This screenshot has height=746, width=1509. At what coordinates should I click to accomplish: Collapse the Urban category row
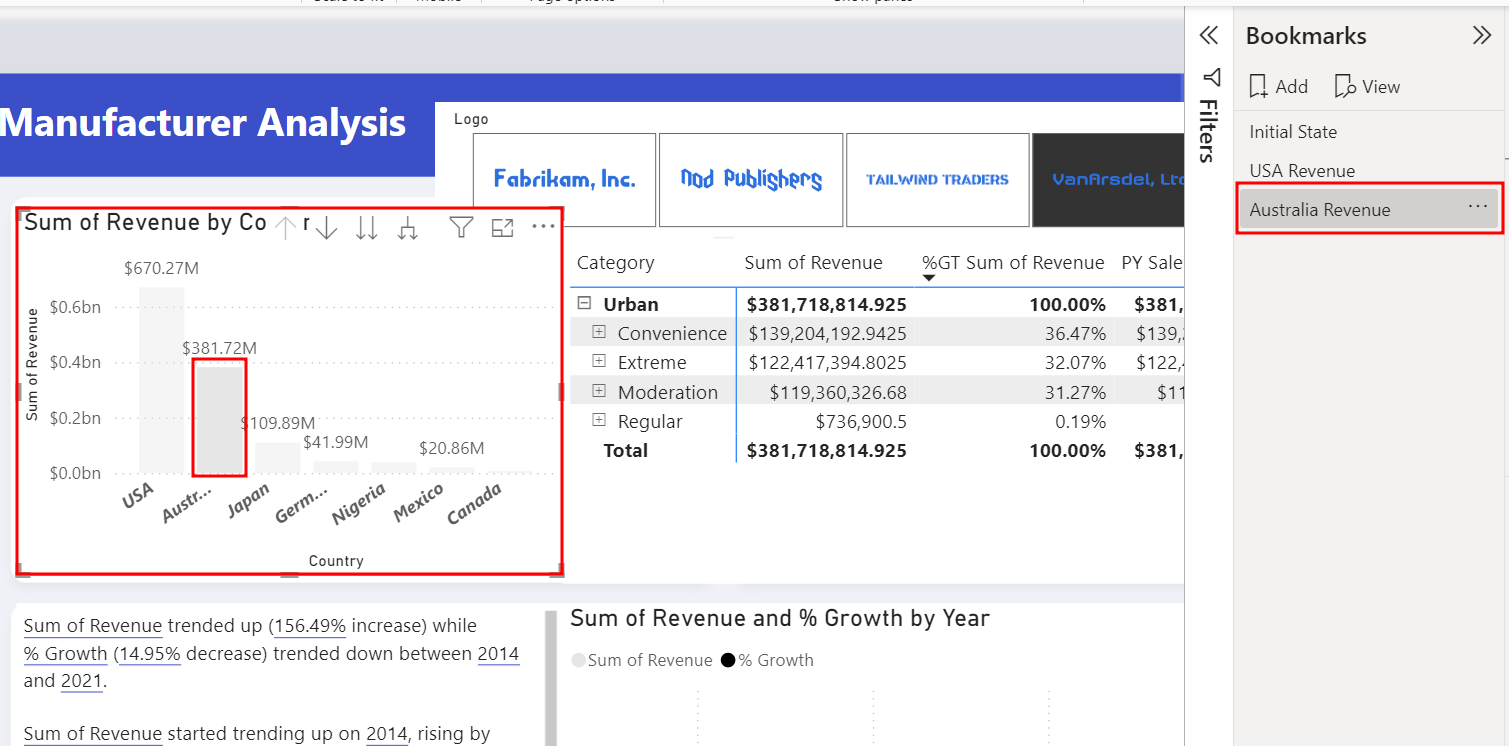pos(584,303)
